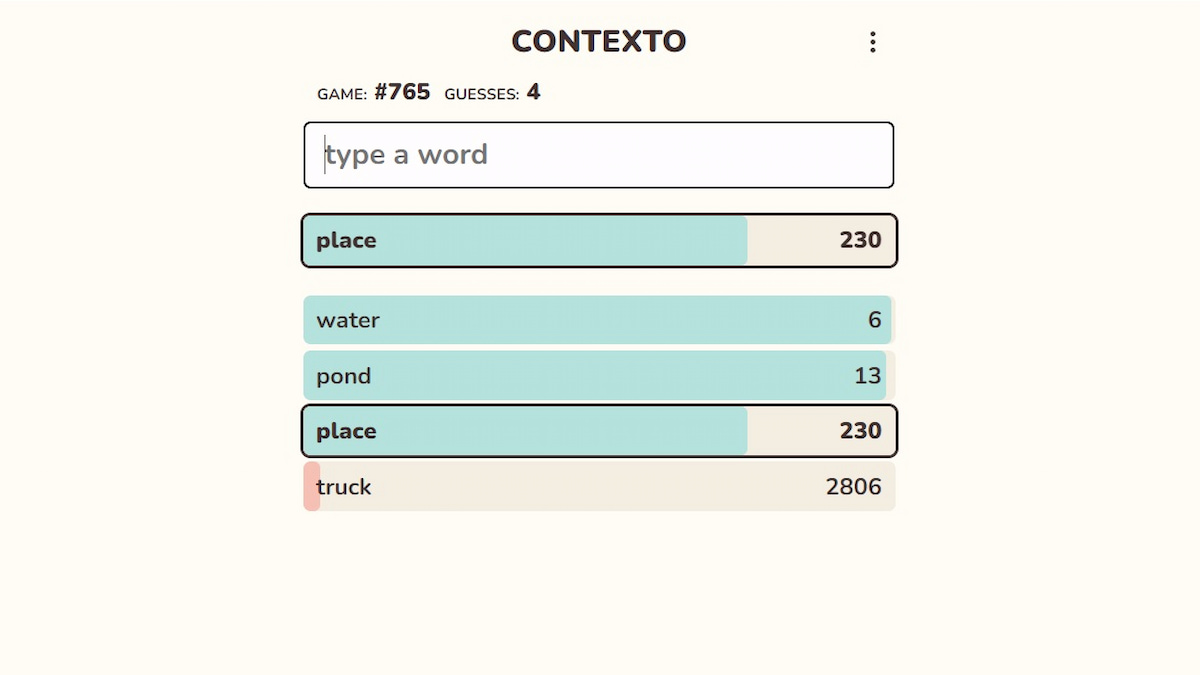Click the game number #765
The height and width of the screenshot is (675, 1200).
(402, 92)
